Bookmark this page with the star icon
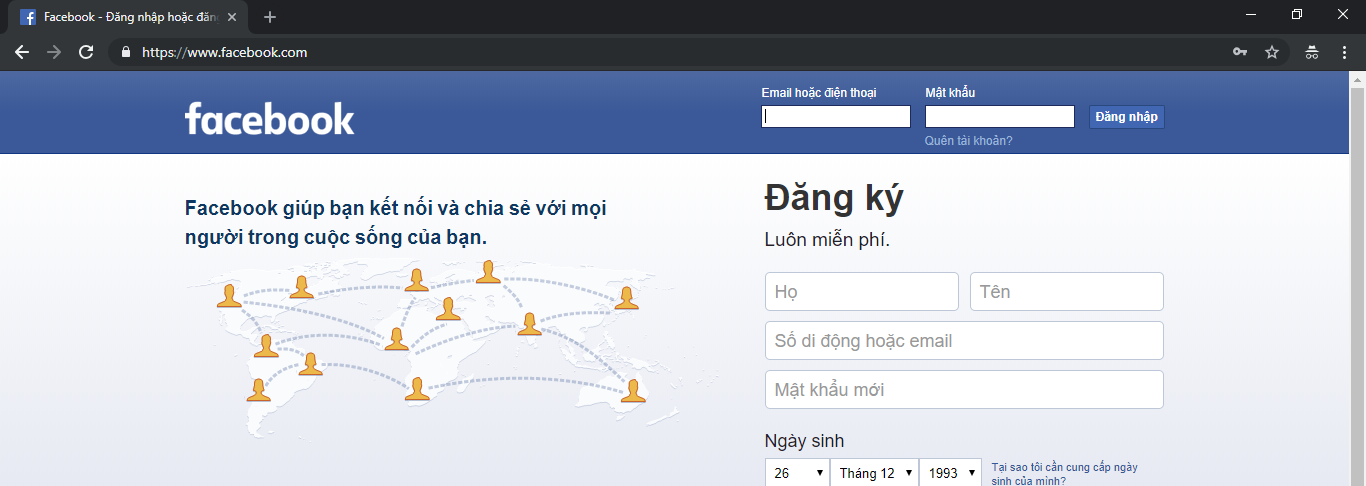The width and height of the screenshot is (1366, 486). pyautogui.click(x=1272, y=52)
